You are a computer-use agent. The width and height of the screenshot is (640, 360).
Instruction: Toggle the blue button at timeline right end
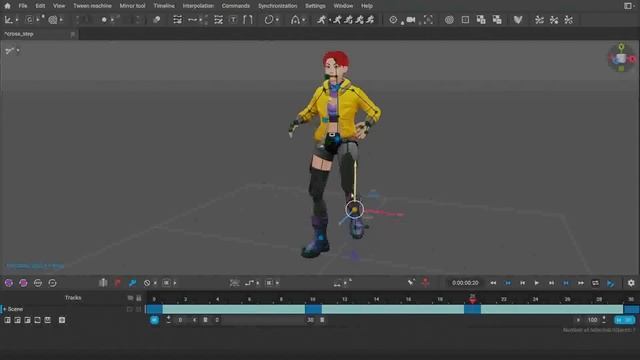click(x=624, y=320)
